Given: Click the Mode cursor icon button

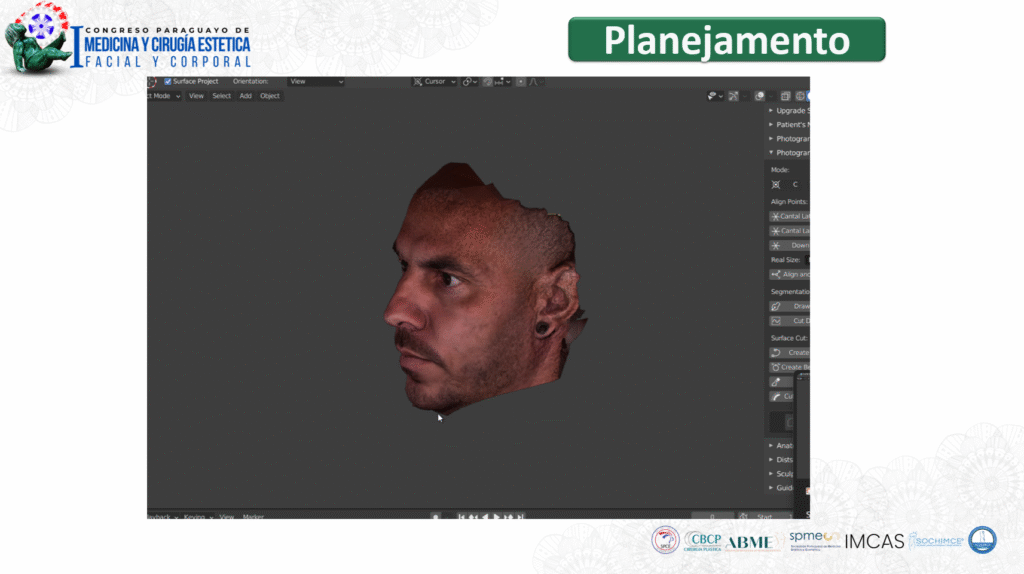Looking at the screenshot, I should click(776, 185).
